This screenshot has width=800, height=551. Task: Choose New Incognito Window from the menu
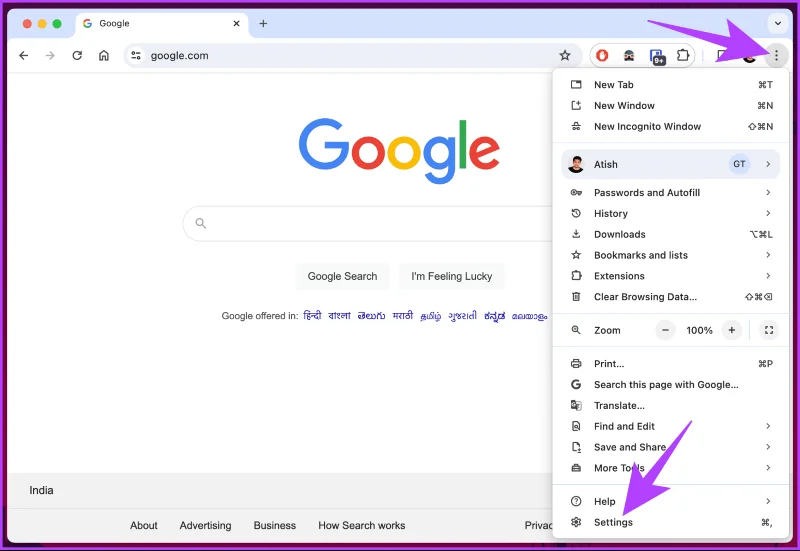671,127
